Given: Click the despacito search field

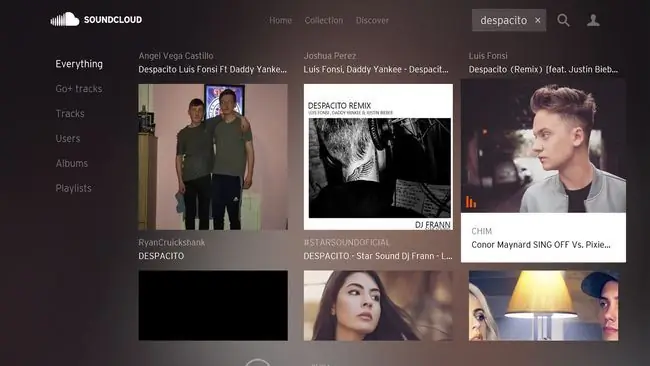Looking at the screenshot, I should [509, 20].
